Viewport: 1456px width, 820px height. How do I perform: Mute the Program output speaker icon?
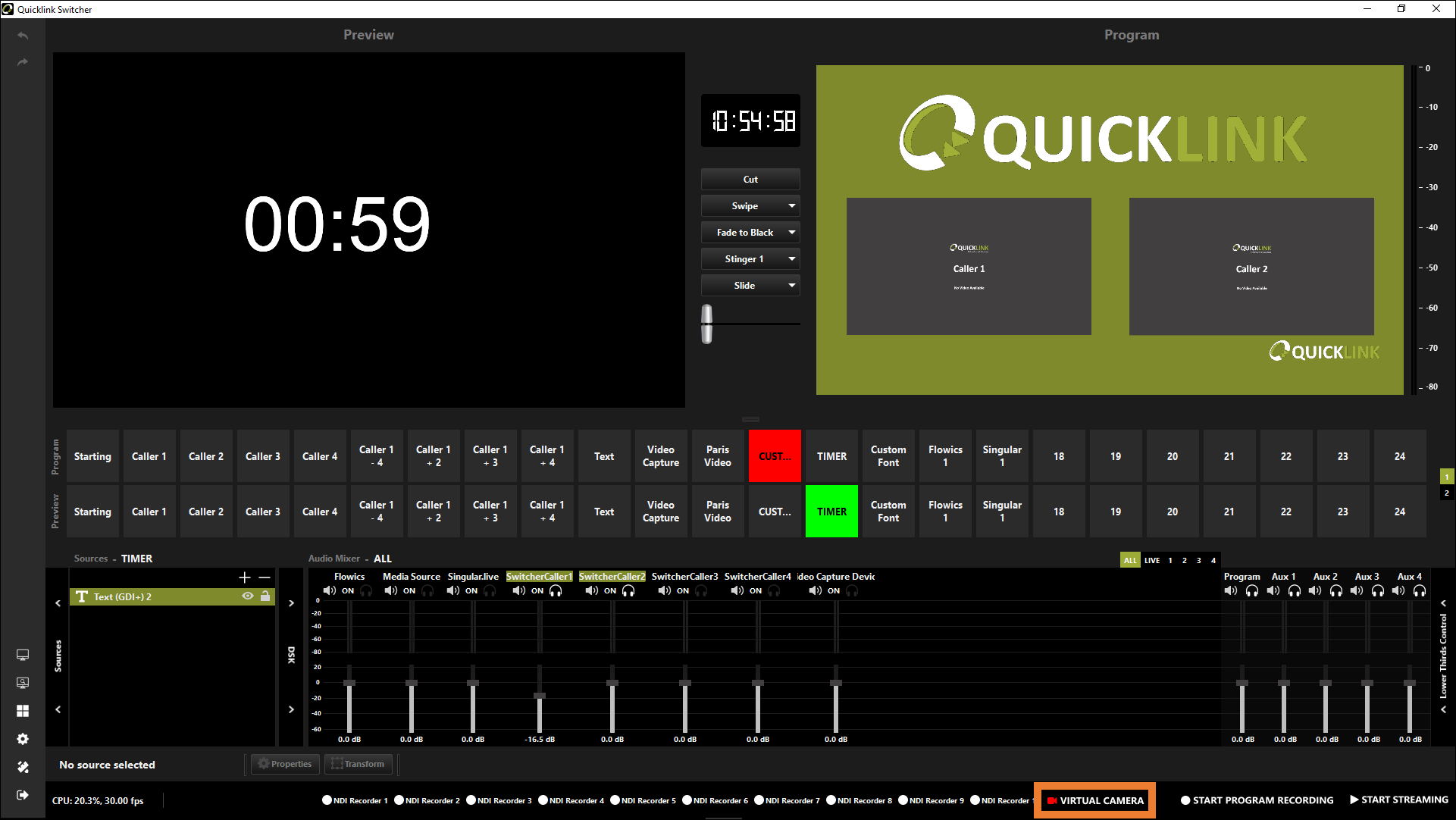(1231, 590)
